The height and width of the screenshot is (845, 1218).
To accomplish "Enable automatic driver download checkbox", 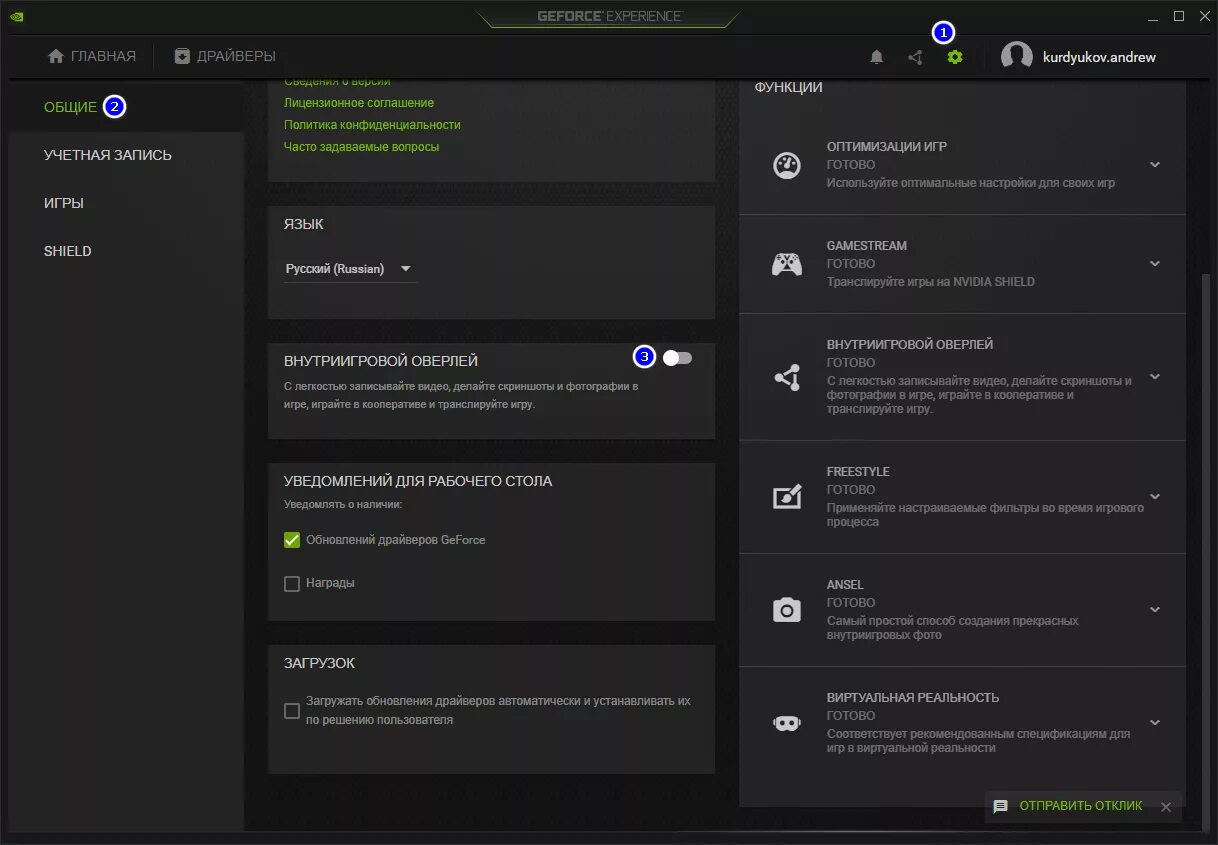I will pos(292,711).
